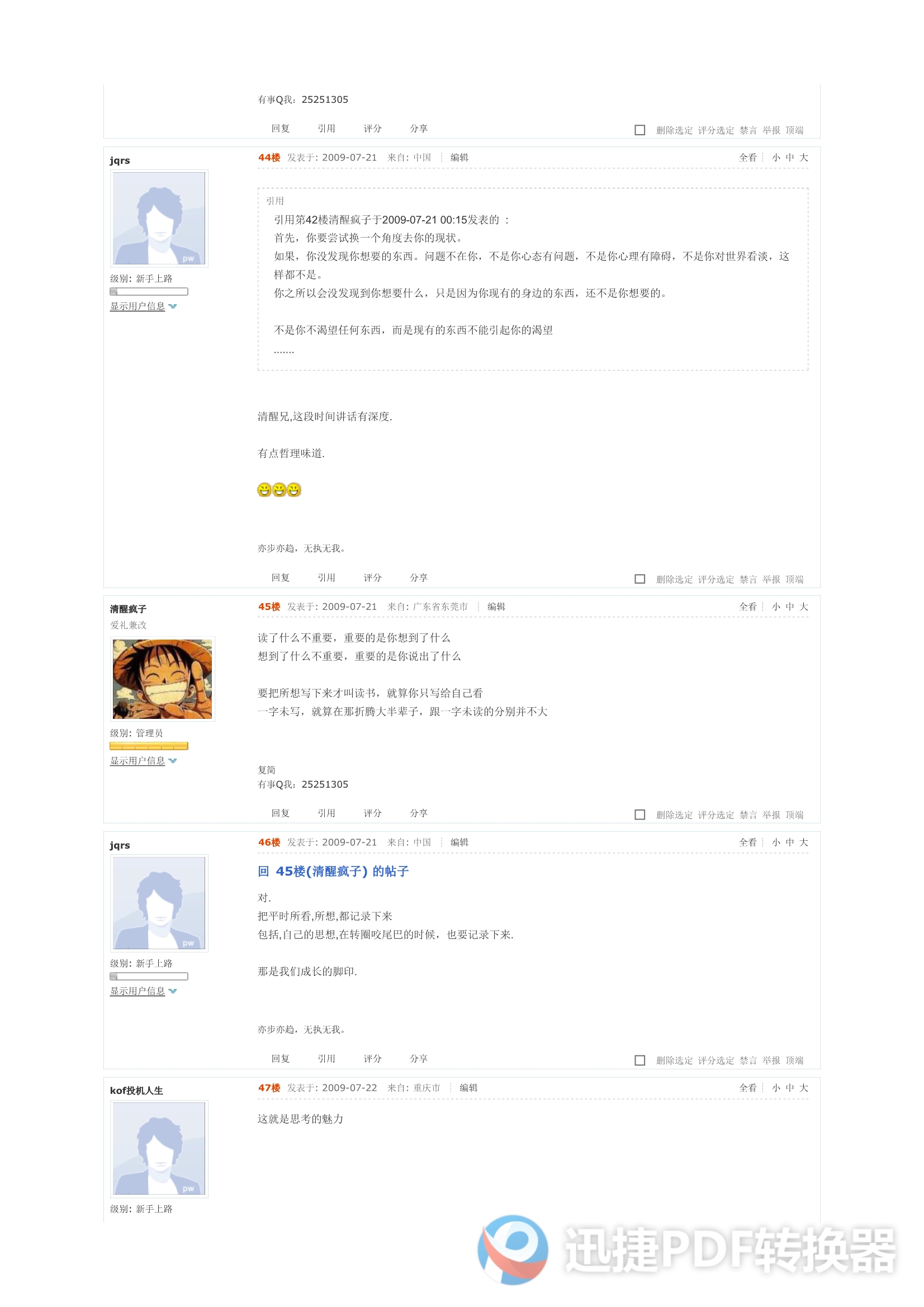Click the first grinning emoji in post 44

(264, 490)
